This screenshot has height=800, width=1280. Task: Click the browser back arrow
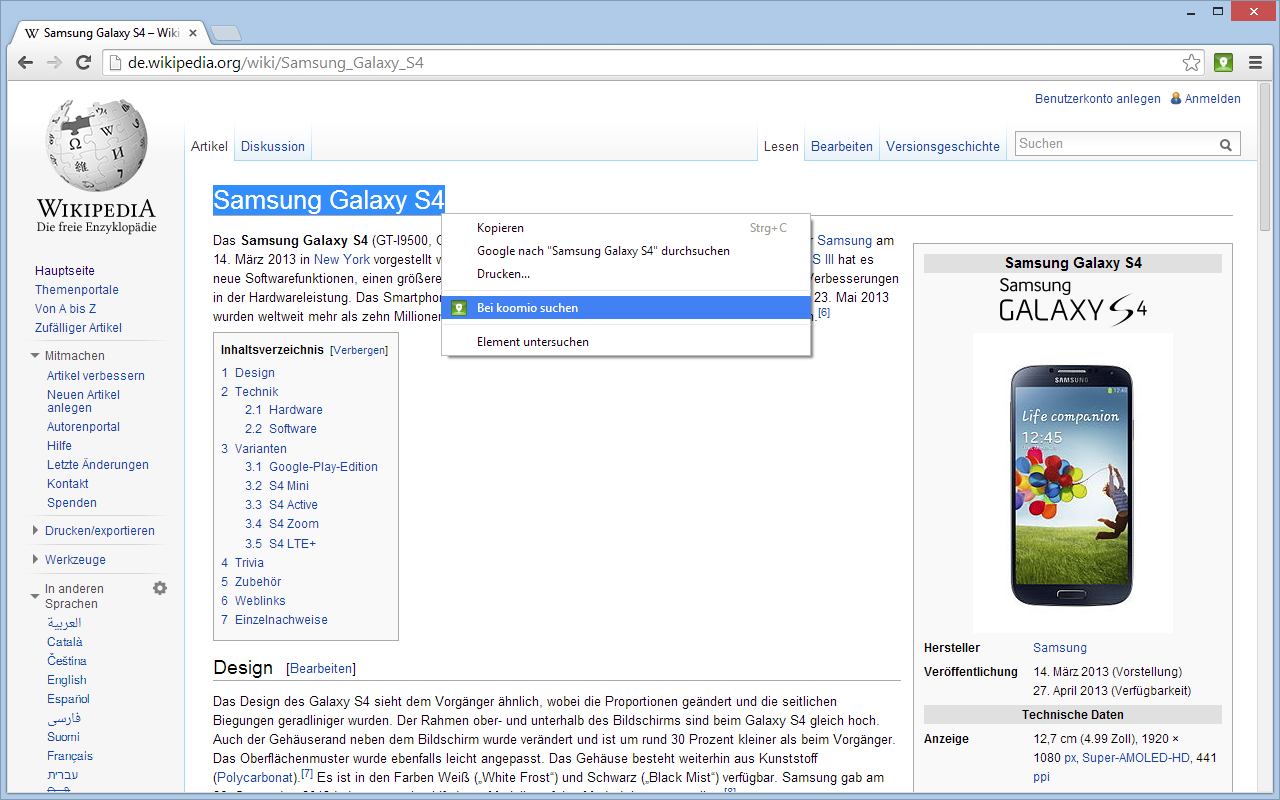[x=25, y=63]
